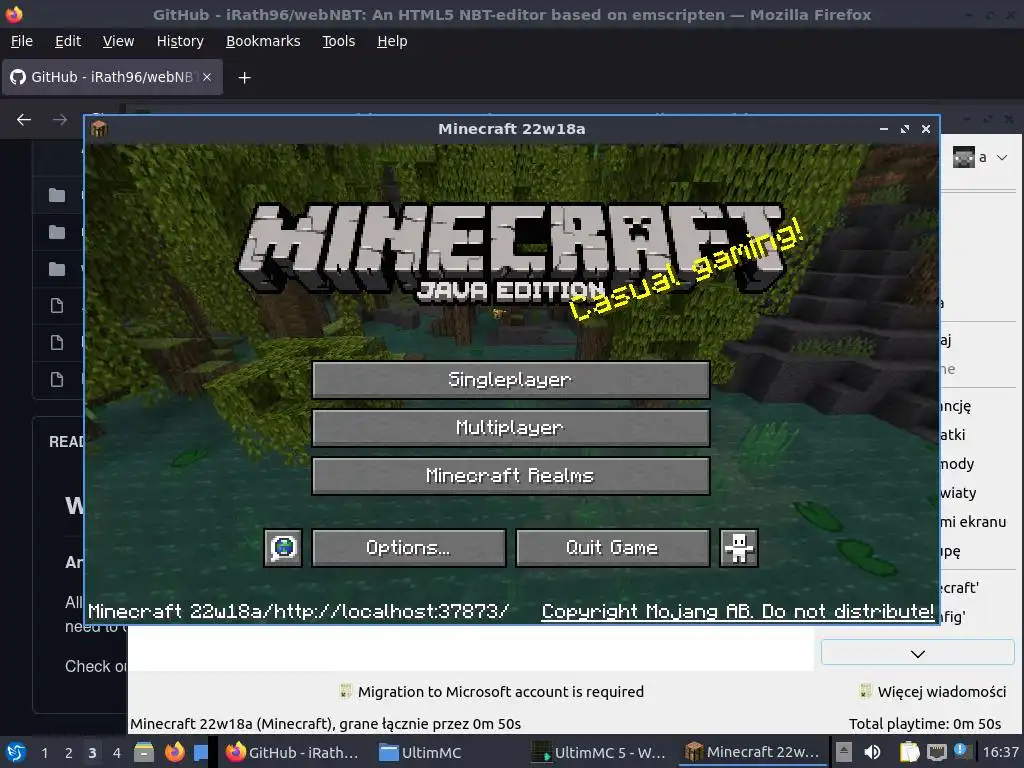Go forward in Firefox navigation
This screenshot has height=768, width=1024.
(60, 120)
